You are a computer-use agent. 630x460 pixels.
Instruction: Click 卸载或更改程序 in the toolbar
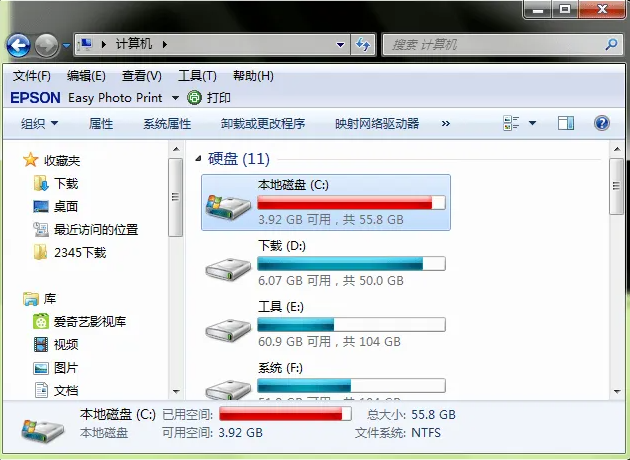pyautogui.click(x=263, y=123)
